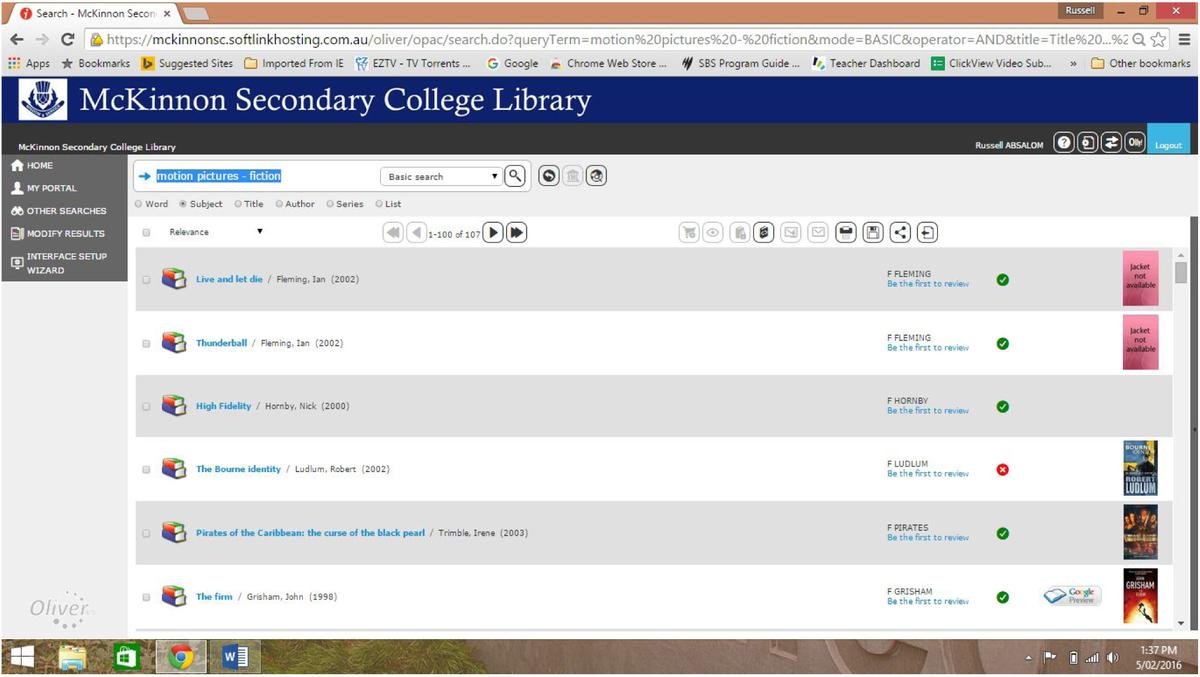
Task: Go to next page of results
Action: (x=493, y=233)
